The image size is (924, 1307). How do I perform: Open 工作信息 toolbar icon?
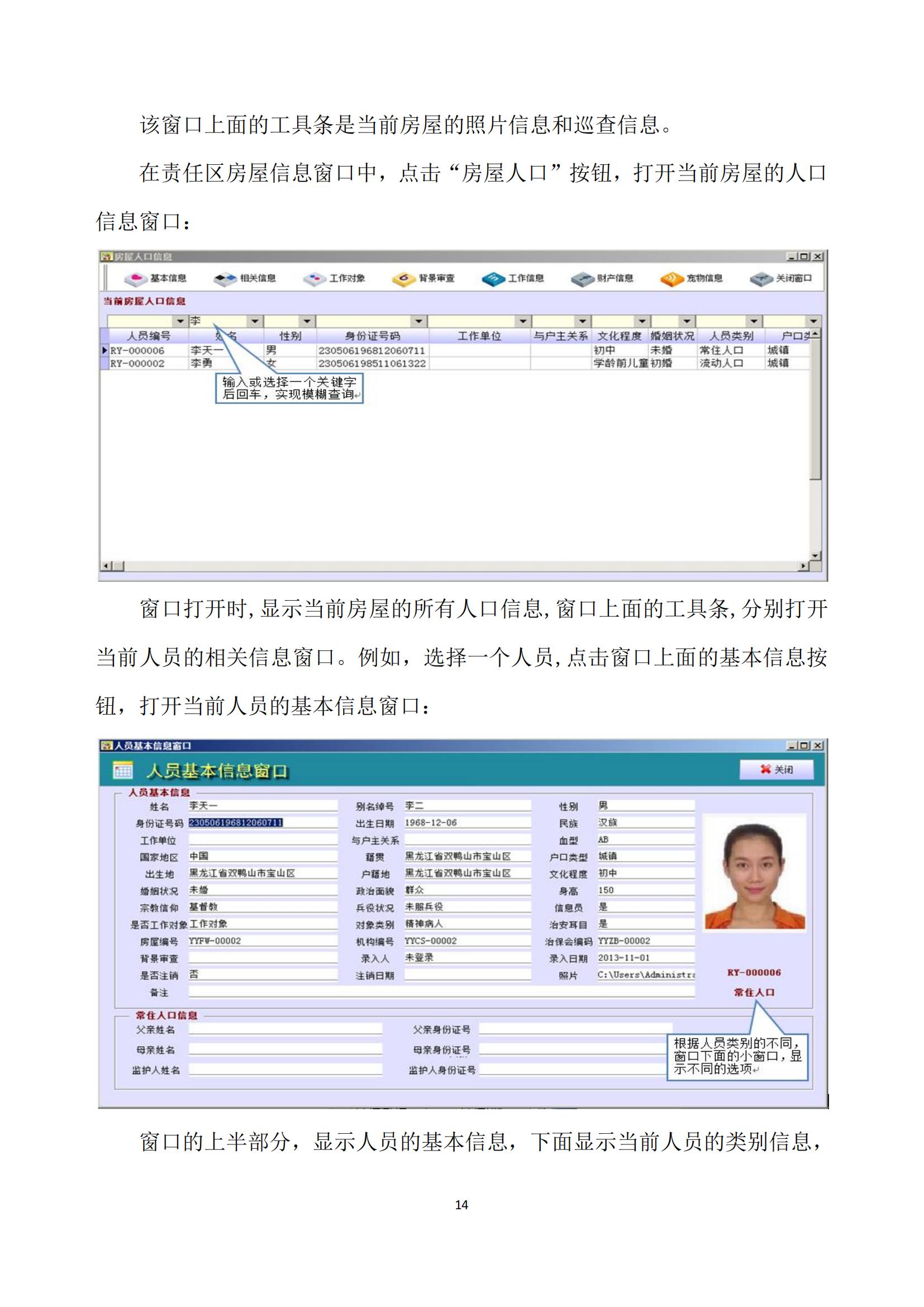pyautogui.click(x=513, y=278)
